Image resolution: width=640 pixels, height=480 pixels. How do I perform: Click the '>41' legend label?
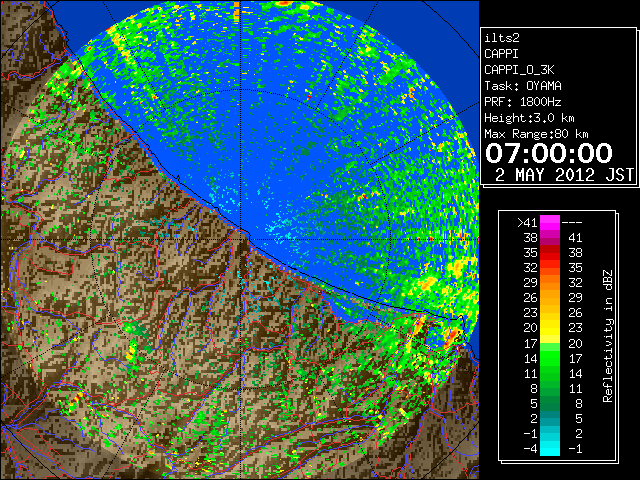pos(527,222)
